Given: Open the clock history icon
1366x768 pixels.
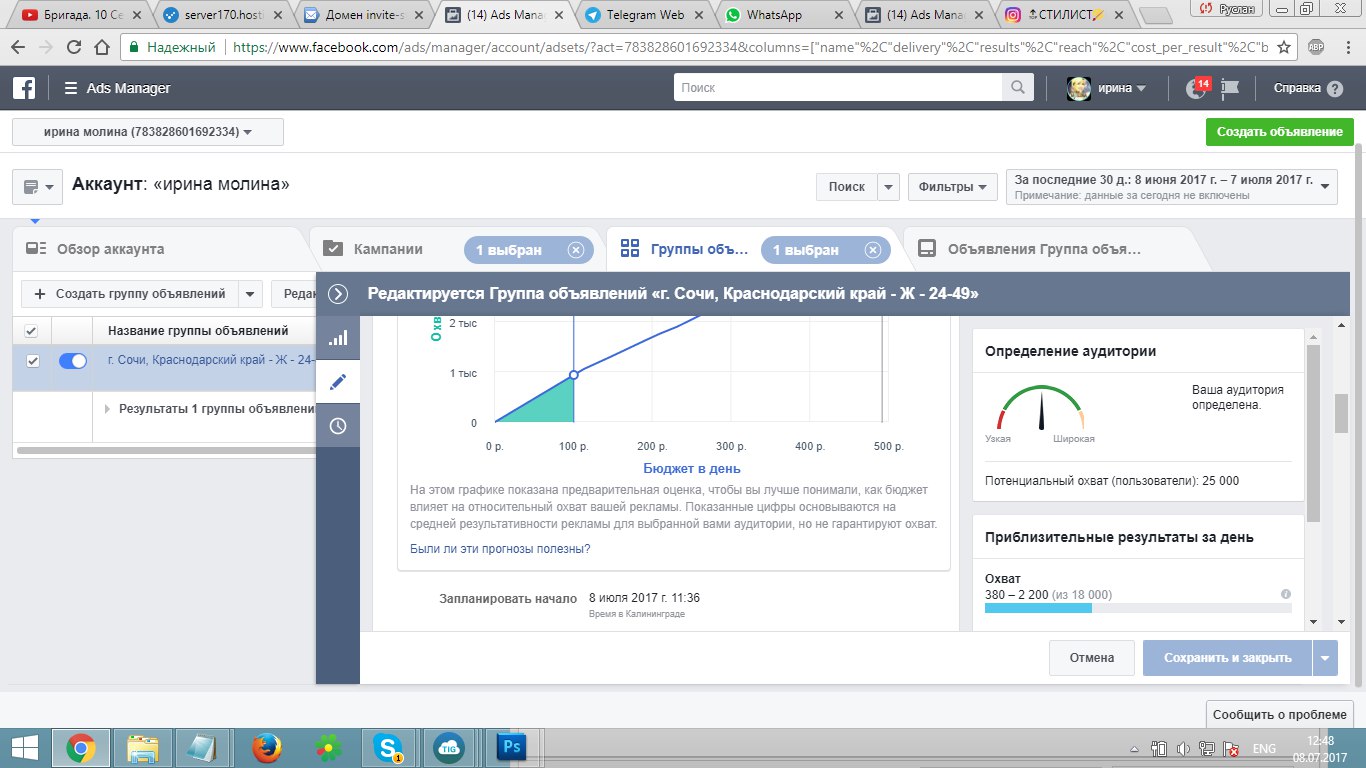Looking at the screenshot, I should click(x=338, y=425).
